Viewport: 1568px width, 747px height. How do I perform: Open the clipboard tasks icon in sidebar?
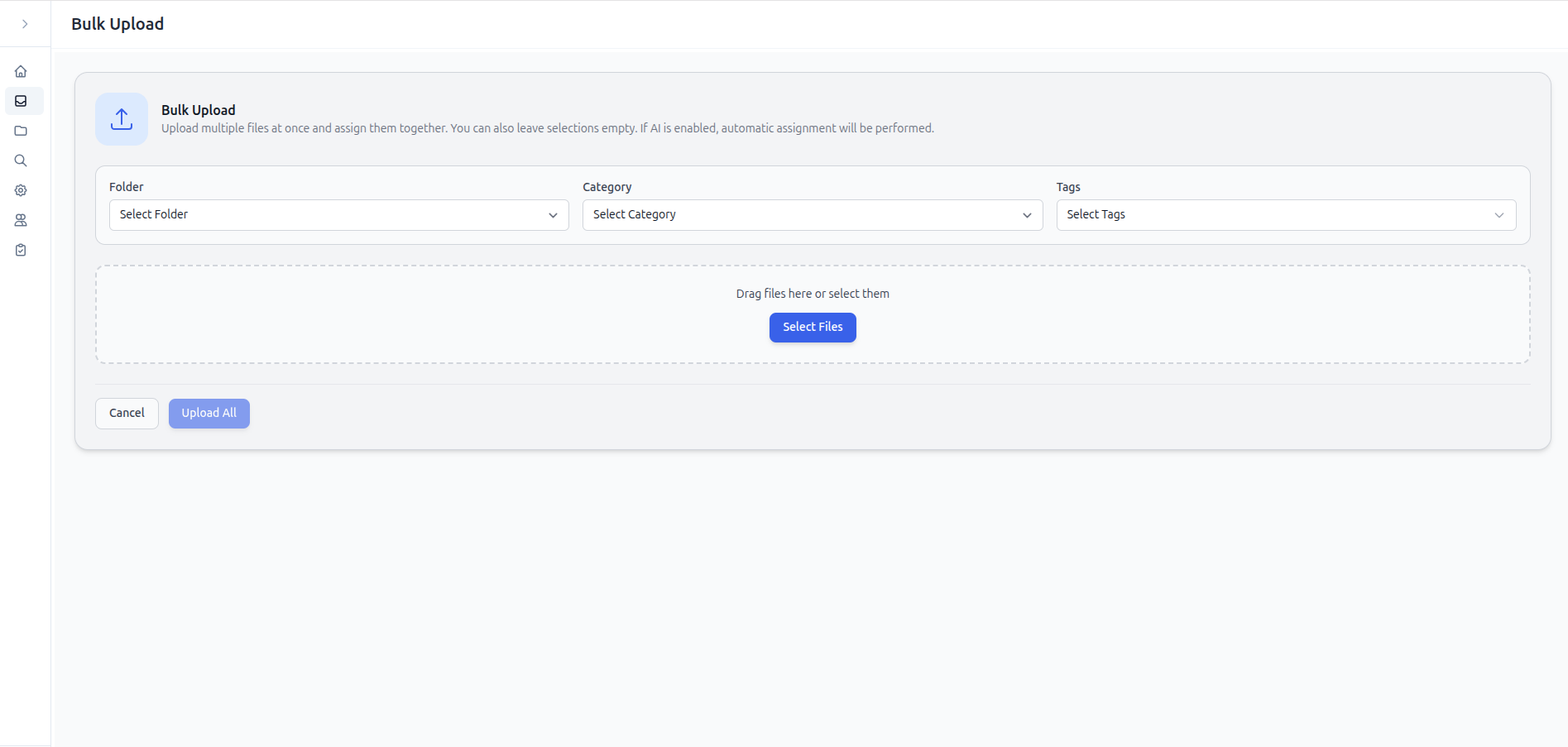tap(21, 250)
